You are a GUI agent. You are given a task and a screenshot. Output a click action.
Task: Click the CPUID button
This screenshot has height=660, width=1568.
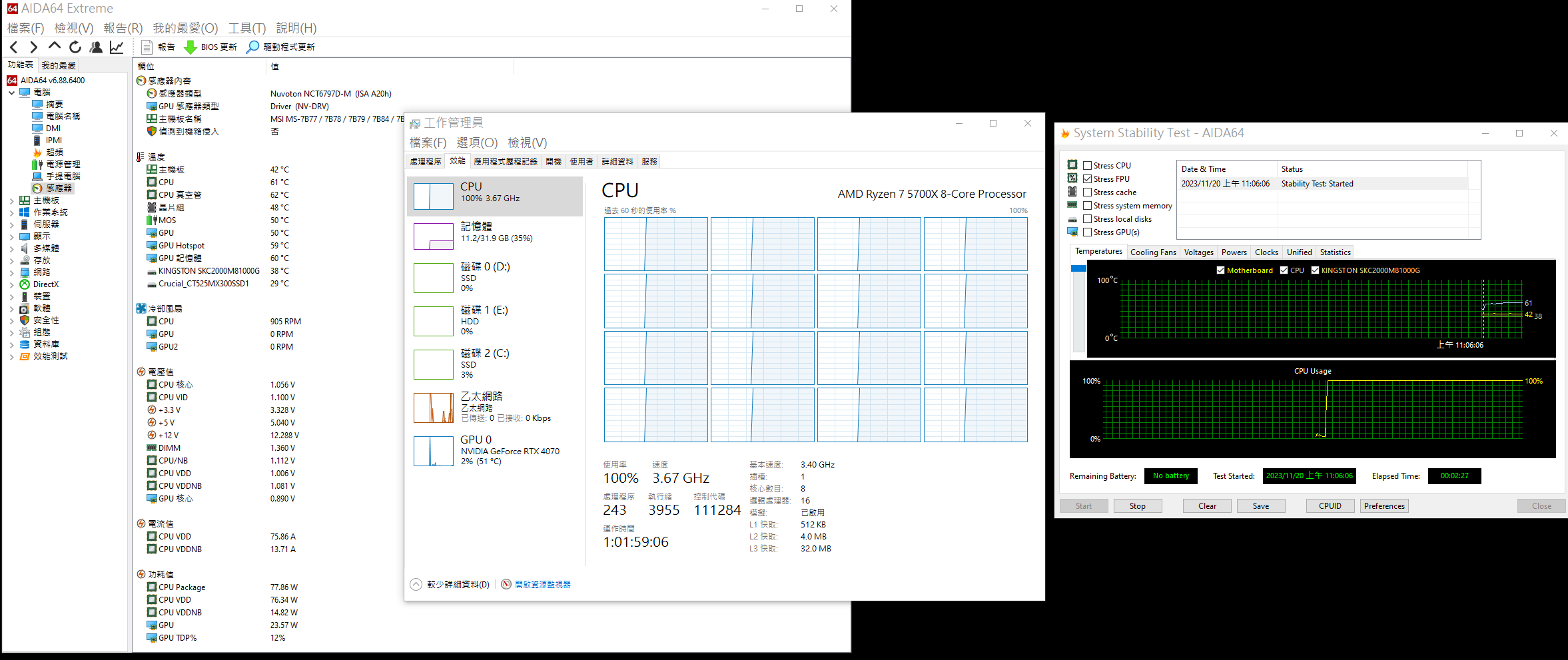pos(1330,506)
